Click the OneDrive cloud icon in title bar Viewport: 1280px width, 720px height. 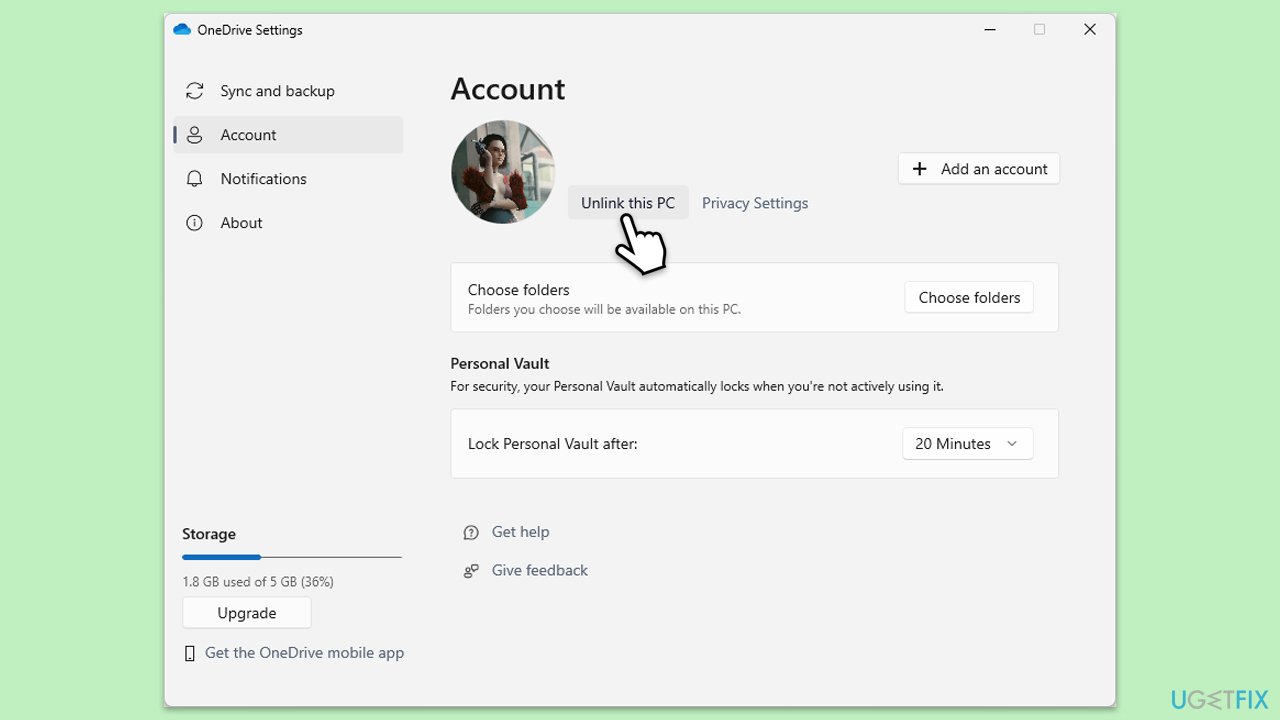coord(182,30)
